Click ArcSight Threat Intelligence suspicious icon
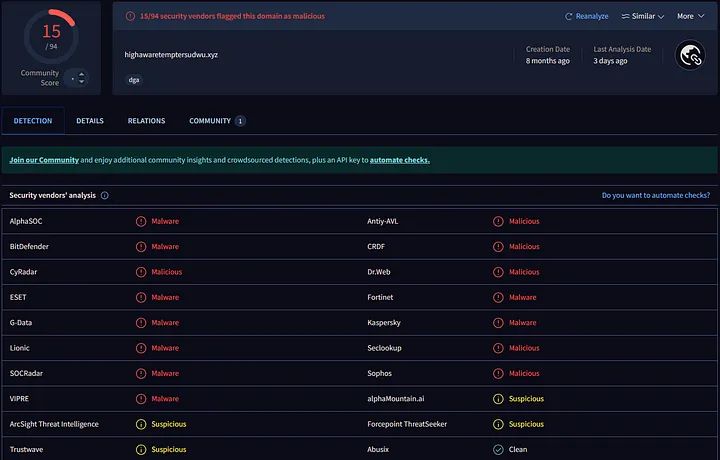Viewport: 720px width, 460px height. point(141,424)
